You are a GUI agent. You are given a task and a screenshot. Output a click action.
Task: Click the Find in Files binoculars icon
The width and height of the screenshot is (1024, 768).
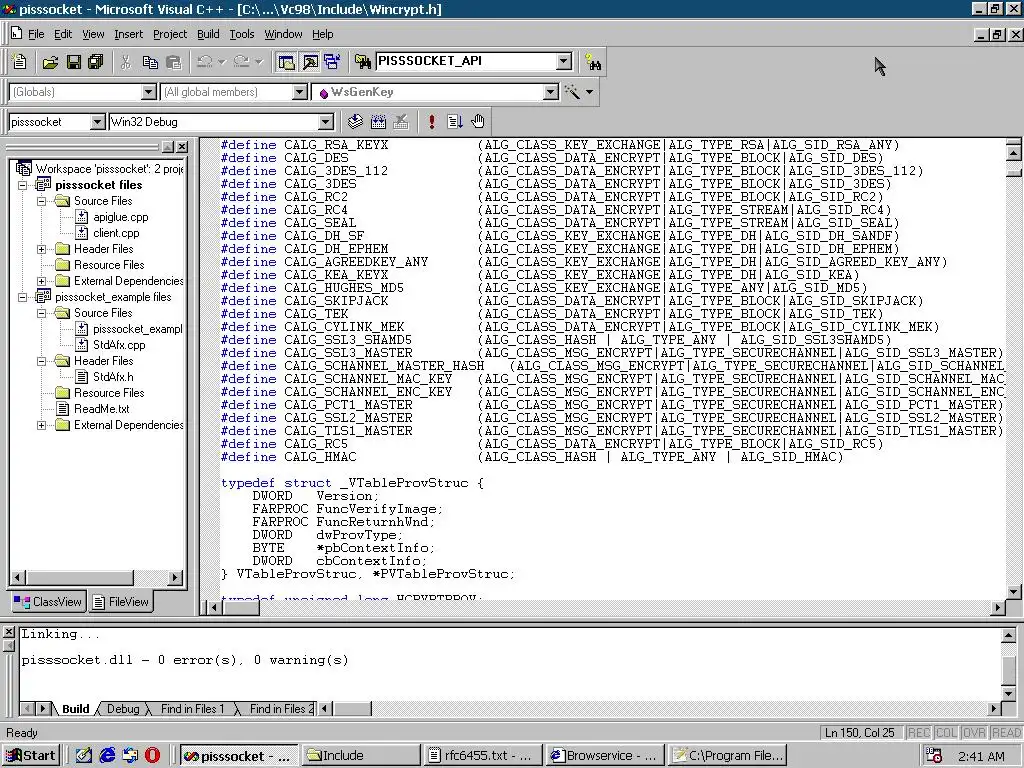pos(362,62)
